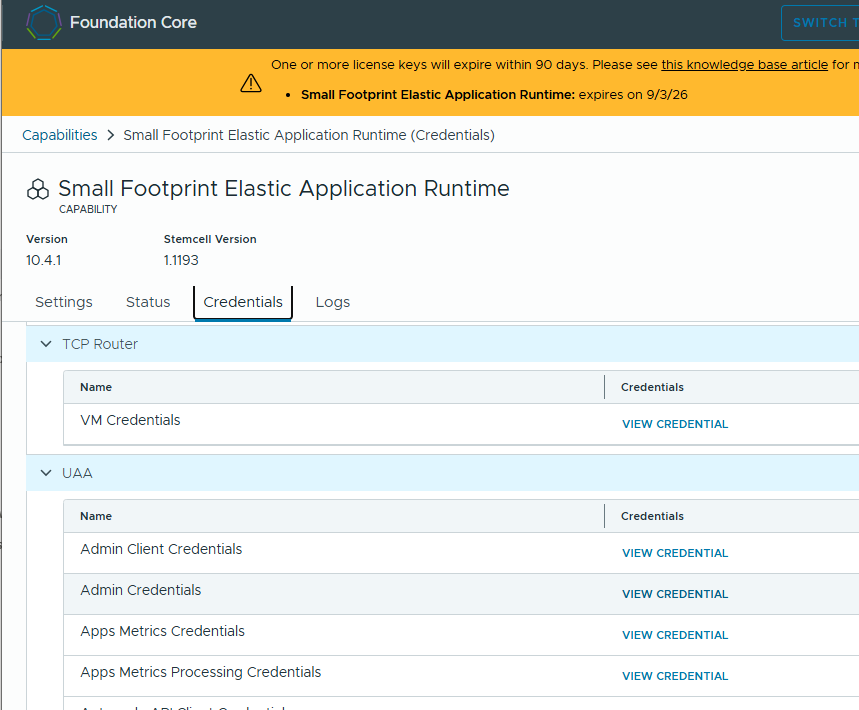
Task: Click the breadcrumb chevron separator
Action: click(111, 135)
